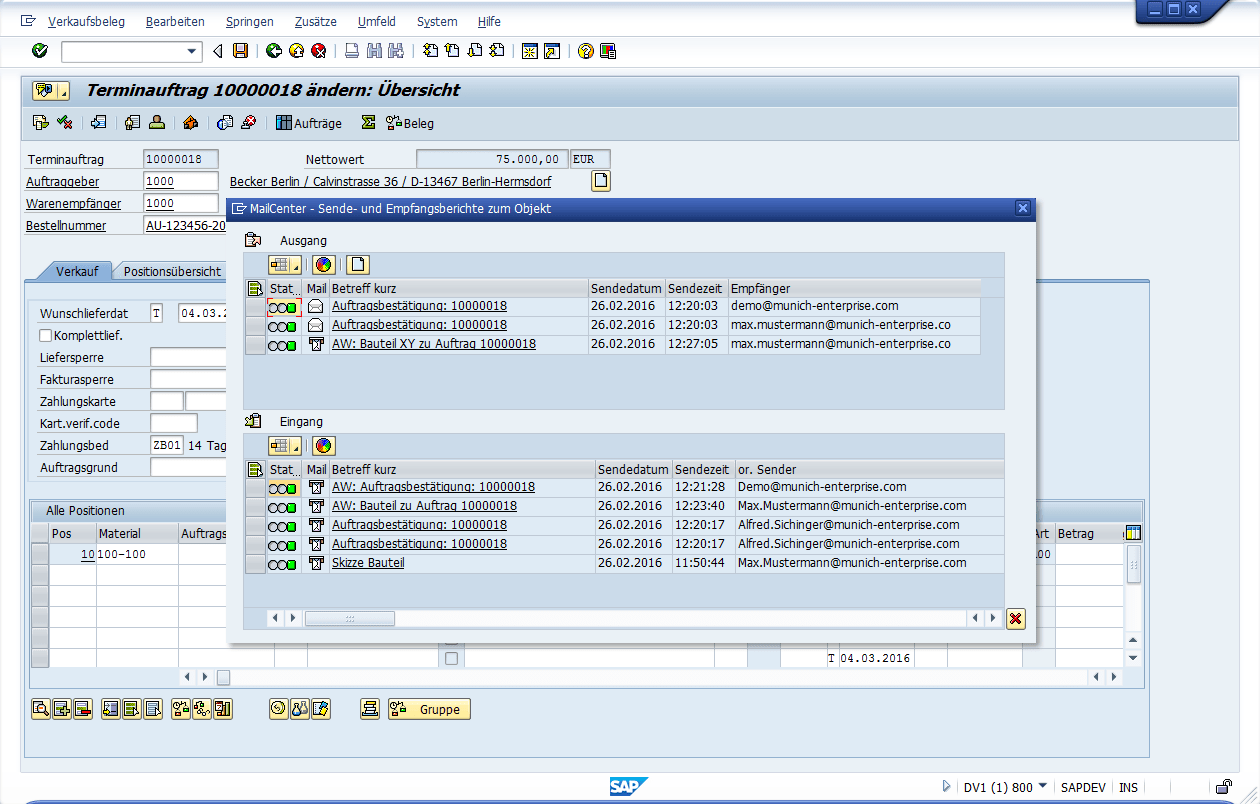Click the lock icon in the status bar
Viewport: 1260px width, 804px height.
[x=1223, y=786]
